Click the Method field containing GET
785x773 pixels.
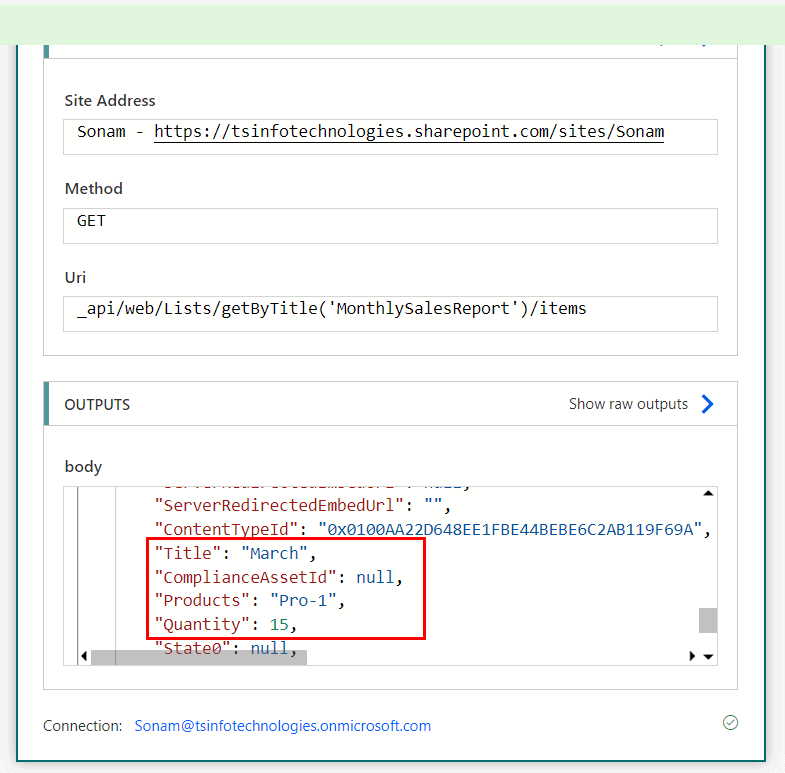(390, 226)
